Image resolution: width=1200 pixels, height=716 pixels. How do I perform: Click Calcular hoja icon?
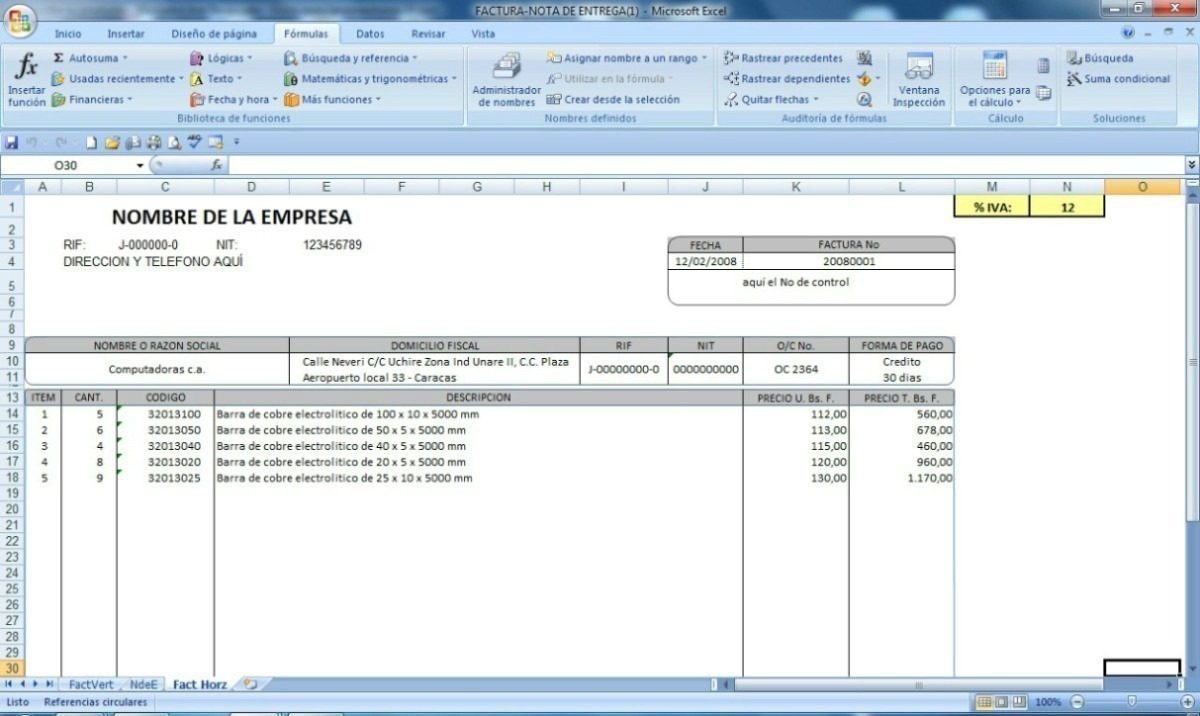tap(1043, 93)
